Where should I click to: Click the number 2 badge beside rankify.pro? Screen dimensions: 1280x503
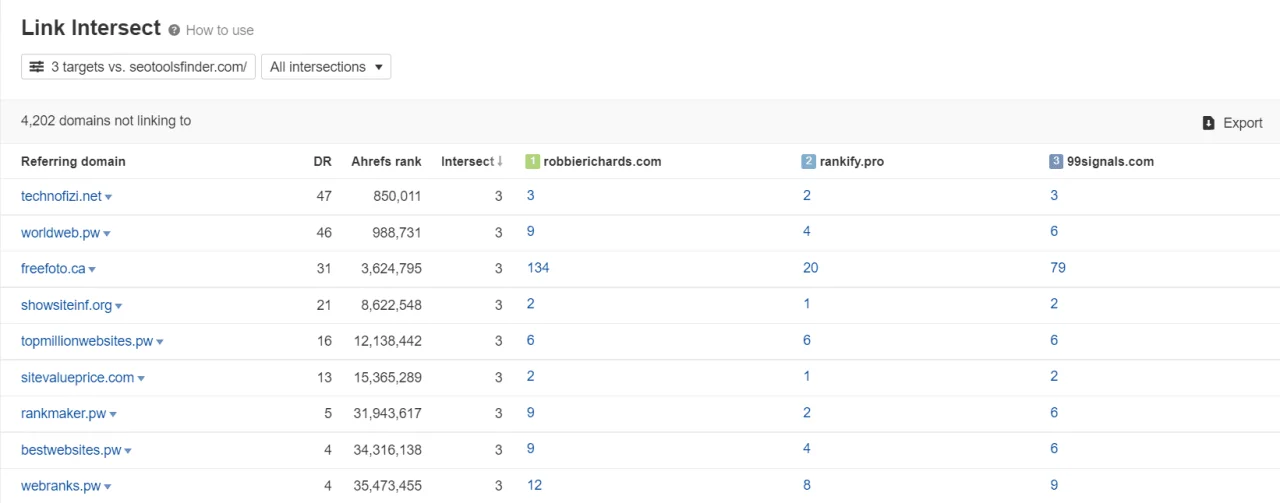[808, 161]
